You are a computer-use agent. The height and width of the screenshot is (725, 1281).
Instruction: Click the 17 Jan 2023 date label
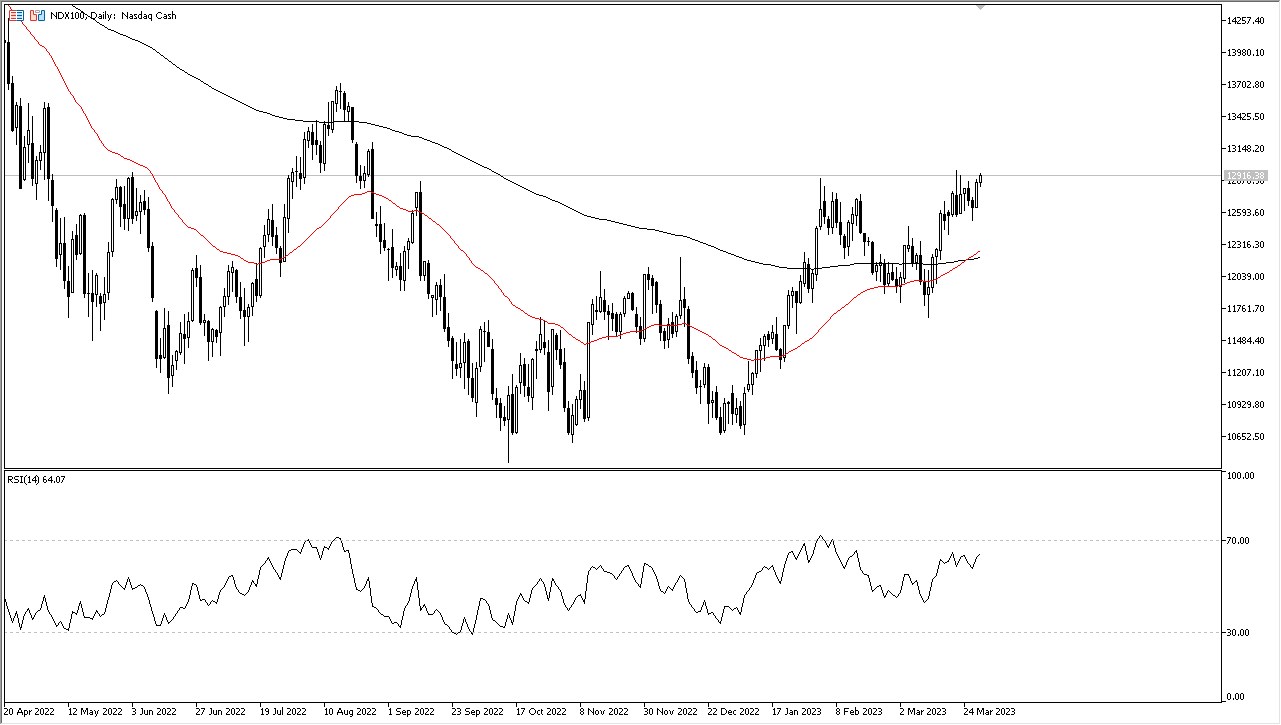coord(796,711)
